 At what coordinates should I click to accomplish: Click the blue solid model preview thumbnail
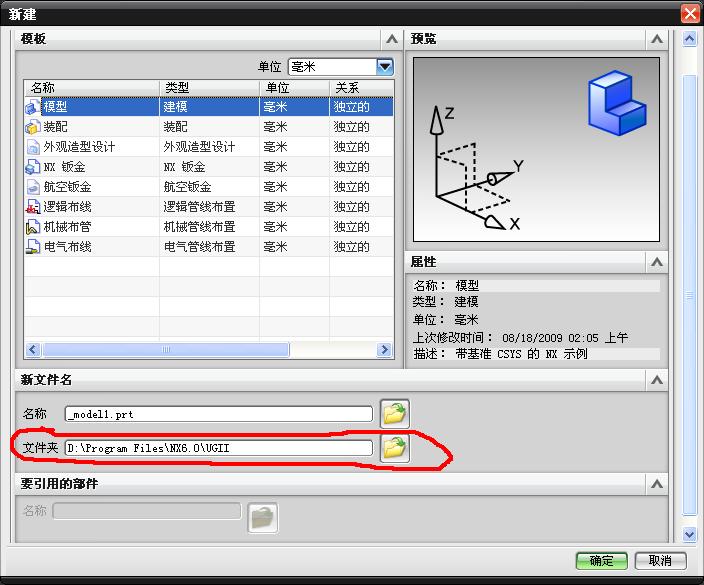[x=616, y=103]
